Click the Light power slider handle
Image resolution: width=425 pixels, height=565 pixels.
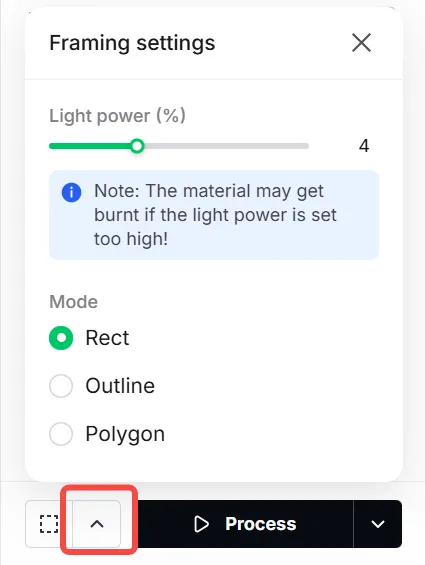point(137,146)
